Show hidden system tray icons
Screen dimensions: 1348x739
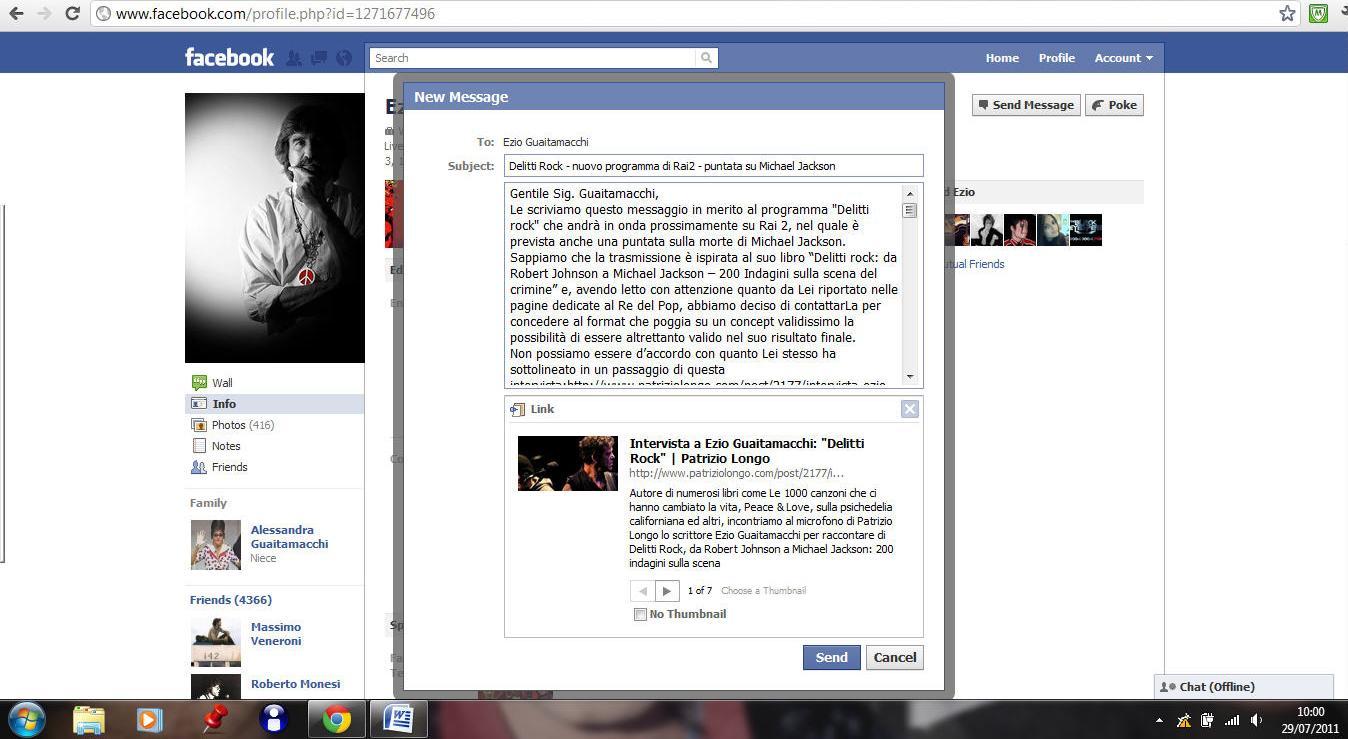(x=1160, y=720)
